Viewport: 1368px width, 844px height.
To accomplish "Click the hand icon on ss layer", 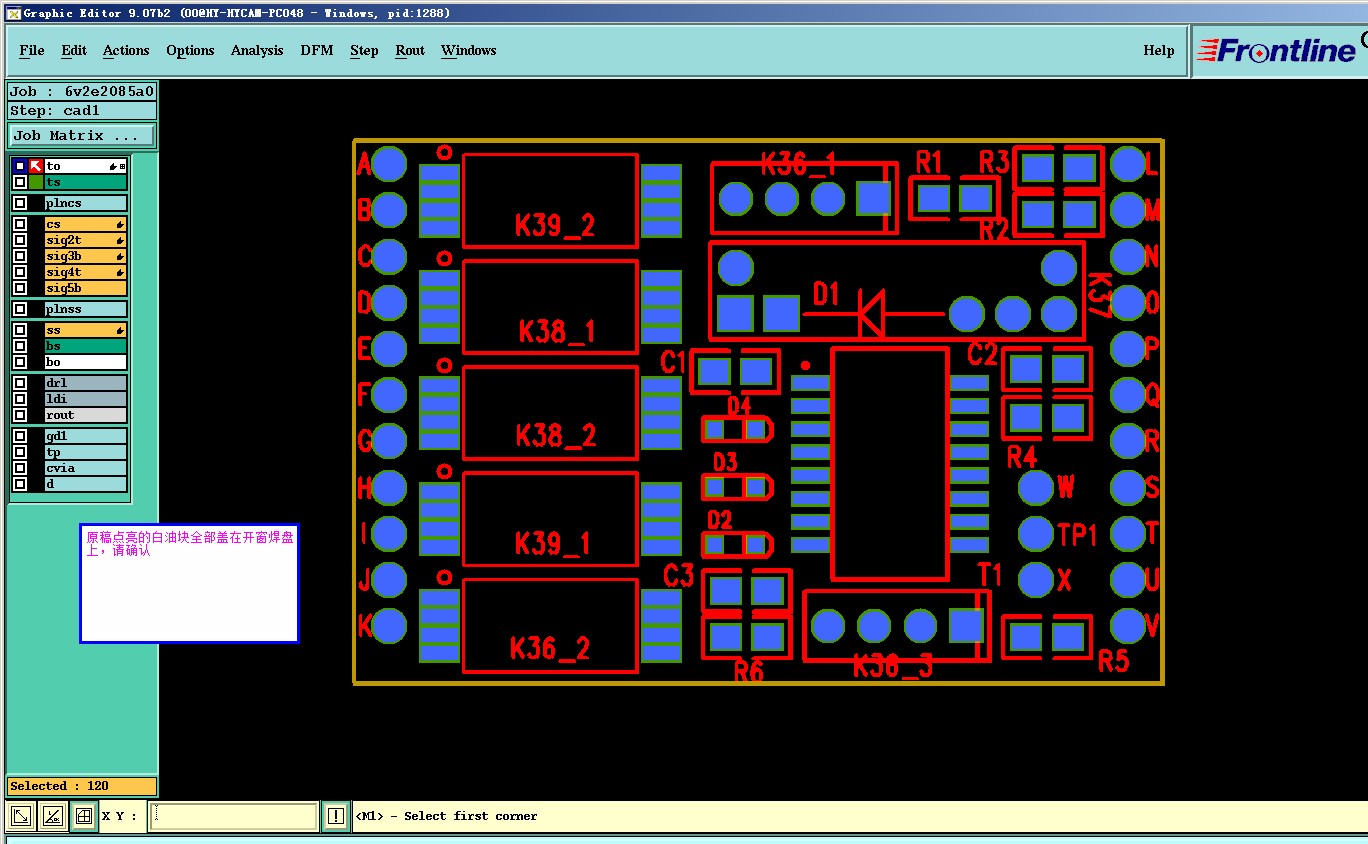I will coord(120,331).
